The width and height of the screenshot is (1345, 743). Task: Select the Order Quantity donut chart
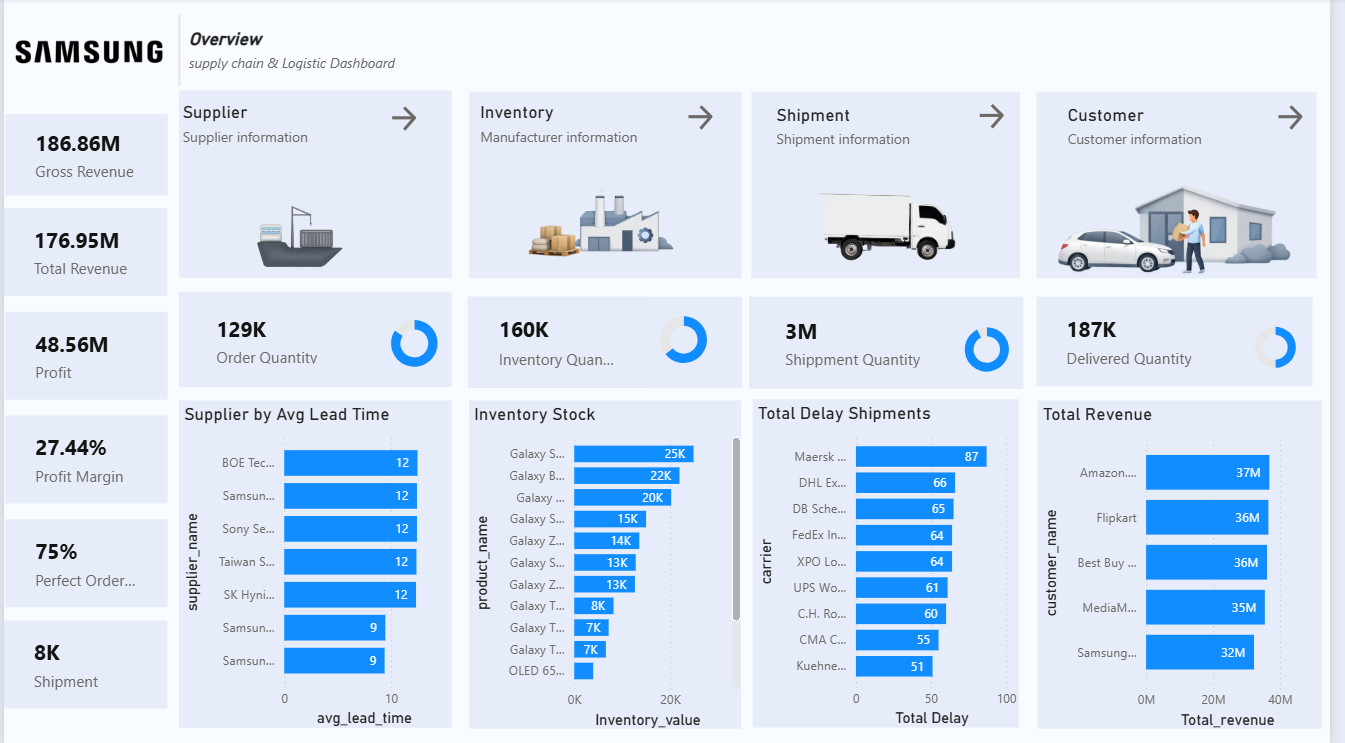click(414, 343)
